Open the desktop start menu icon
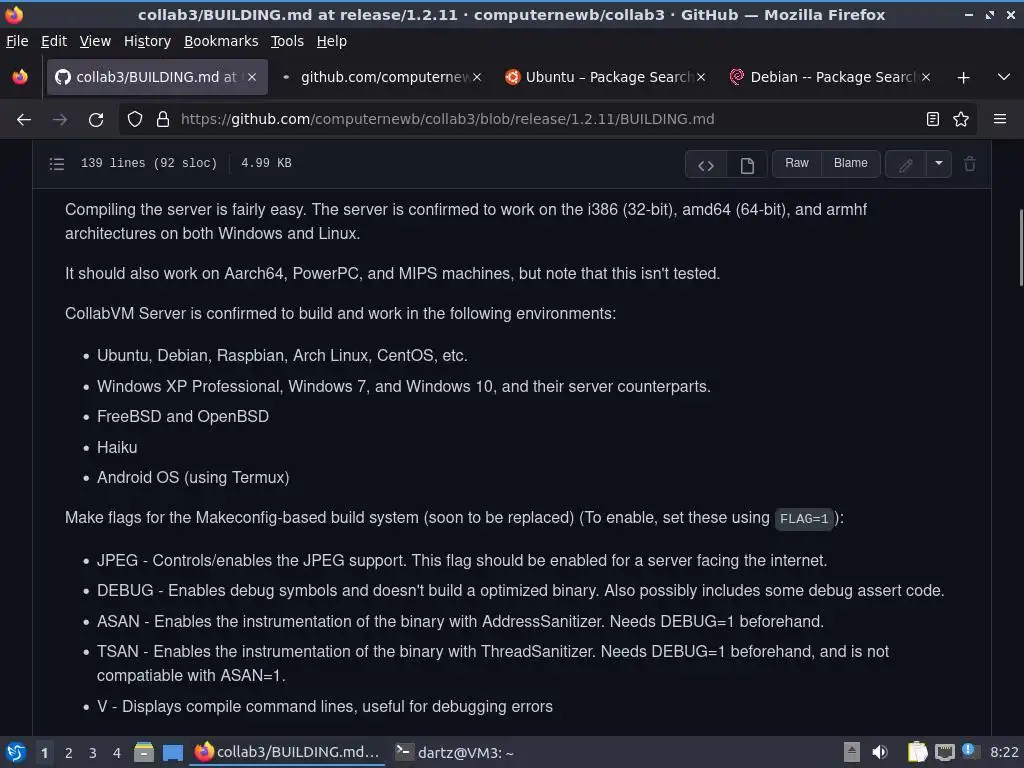Viewport: 1024px width, 768px height. click(x=16, y=752)
